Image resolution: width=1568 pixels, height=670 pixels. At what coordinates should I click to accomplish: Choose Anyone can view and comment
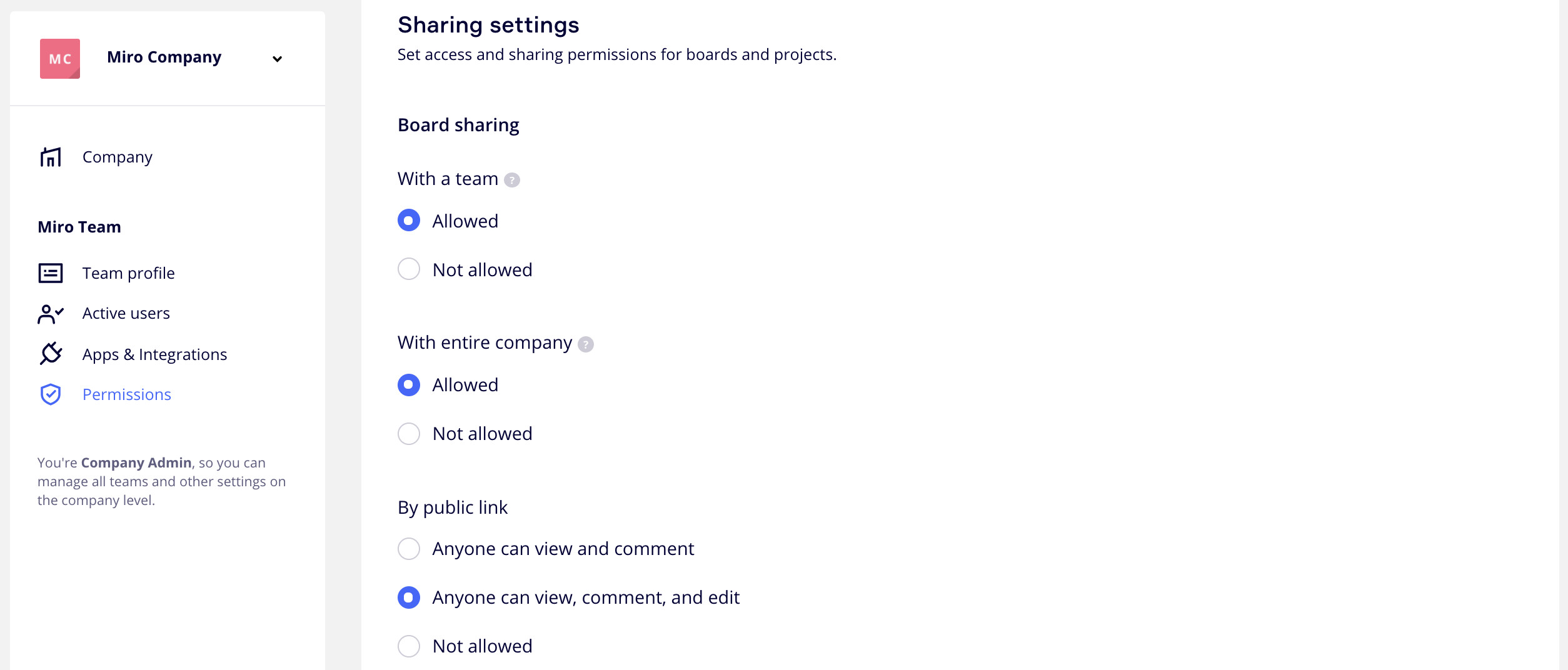tap(409, 549)
